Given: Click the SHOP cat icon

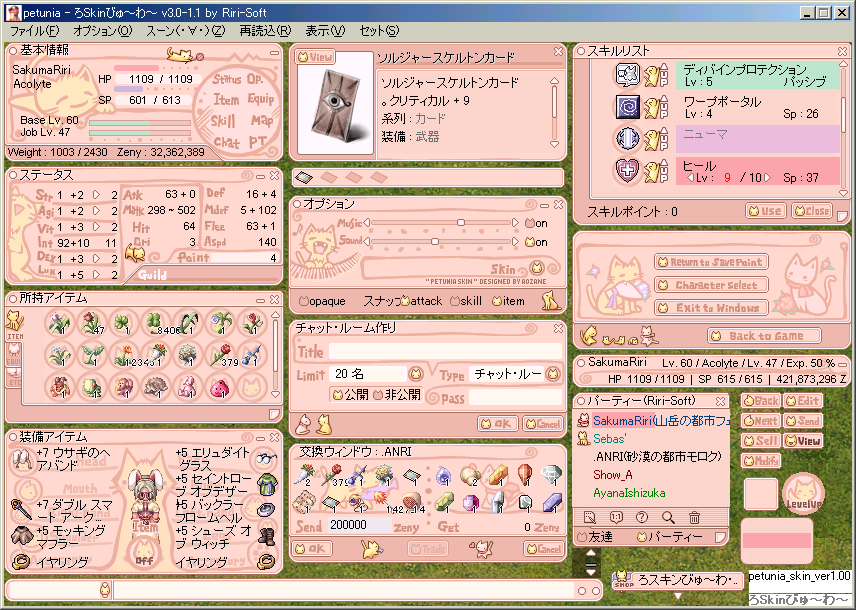Looking at the screenshot, I should point(623,579).
